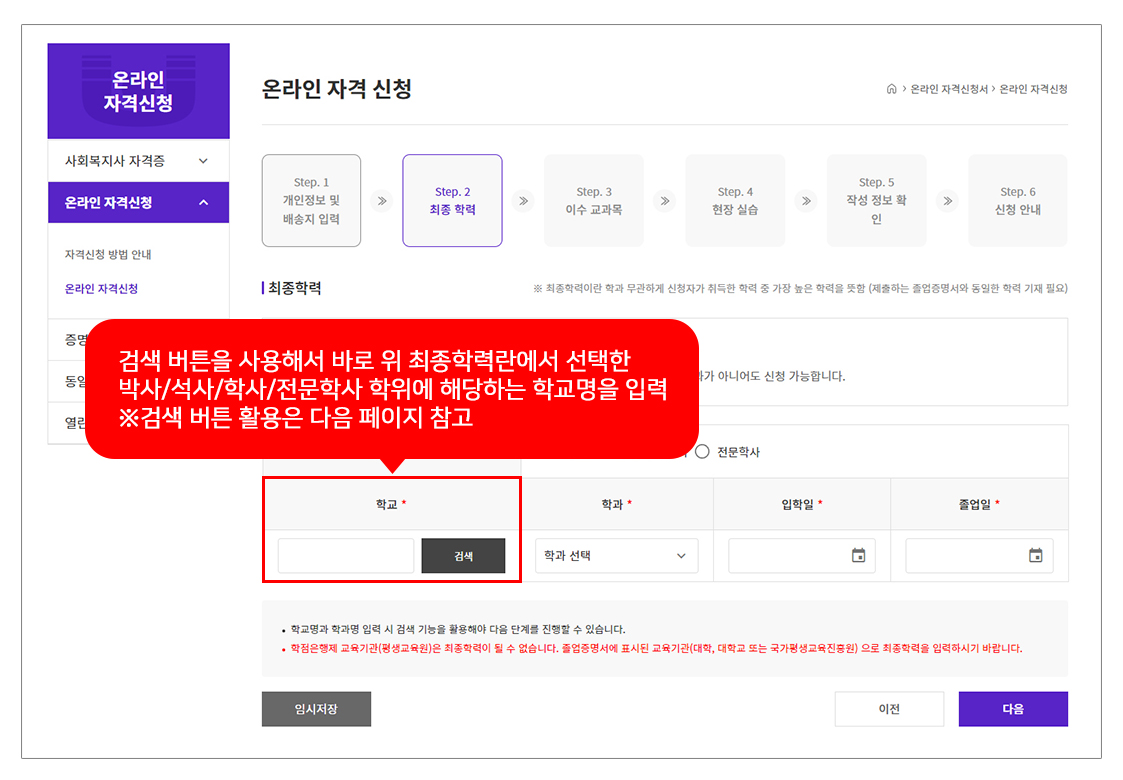This screenshot has height=780, width=1123.
Task: Click the arrow icon before Step 6
Action: (947, 201)
